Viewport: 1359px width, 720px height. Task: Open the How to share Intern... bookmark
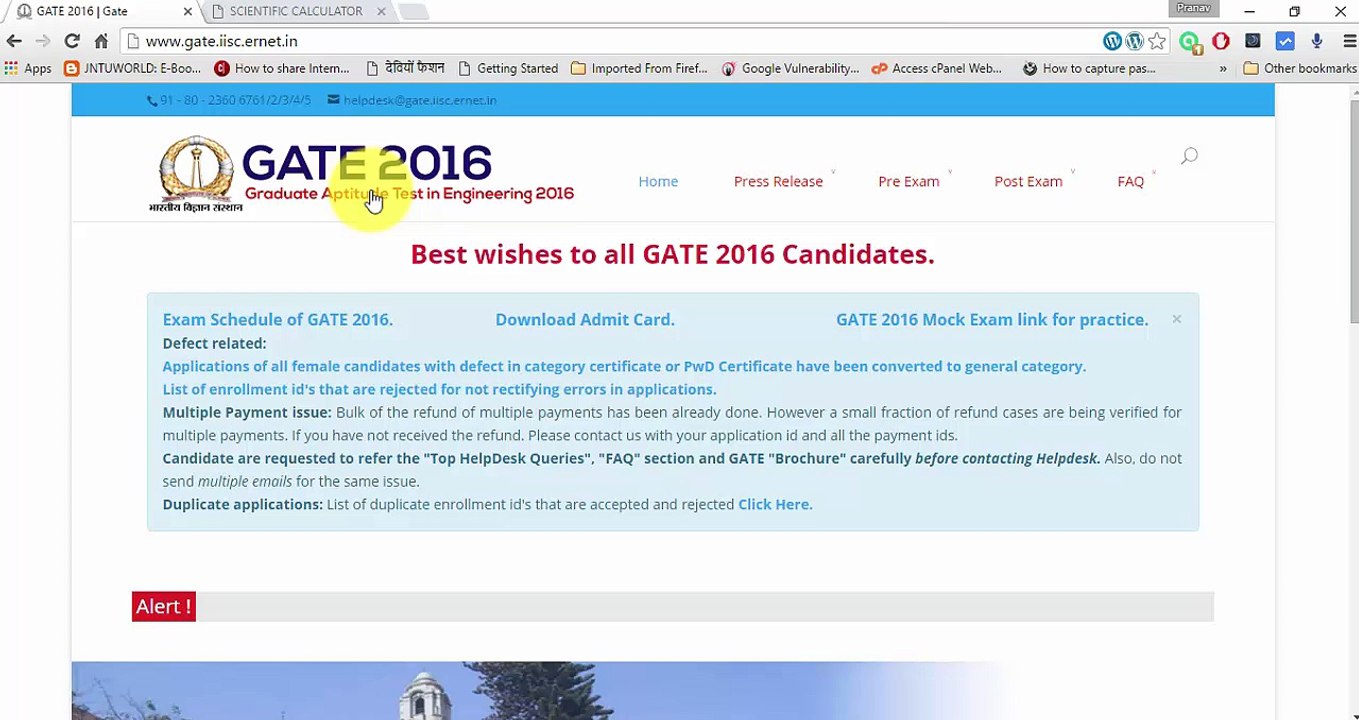[x=281, y=68]
